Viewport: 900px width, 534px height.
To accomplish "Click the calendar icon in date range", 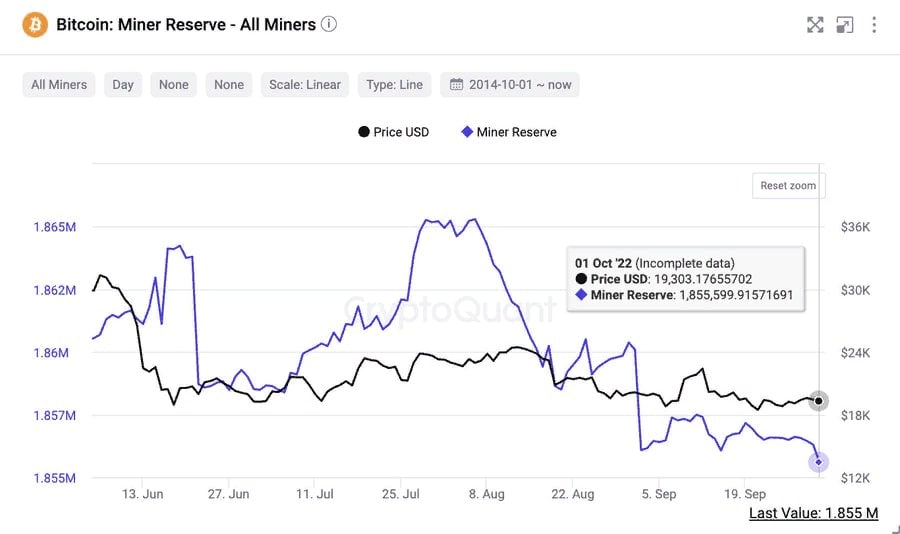I will click(458, 85).
